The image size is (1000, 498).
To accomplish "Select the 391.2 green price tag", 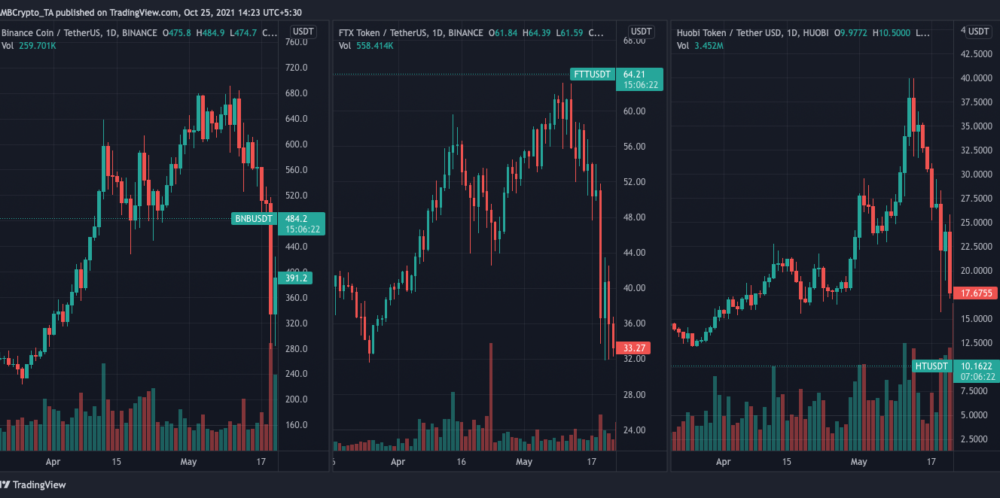I will click(295, 278).
